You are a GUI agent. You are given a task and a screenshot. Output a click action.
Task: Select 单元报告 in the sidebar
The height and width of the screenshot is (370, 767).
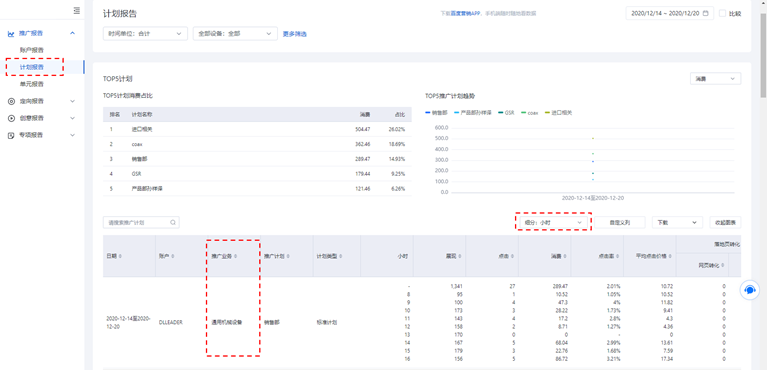point(32,84)
